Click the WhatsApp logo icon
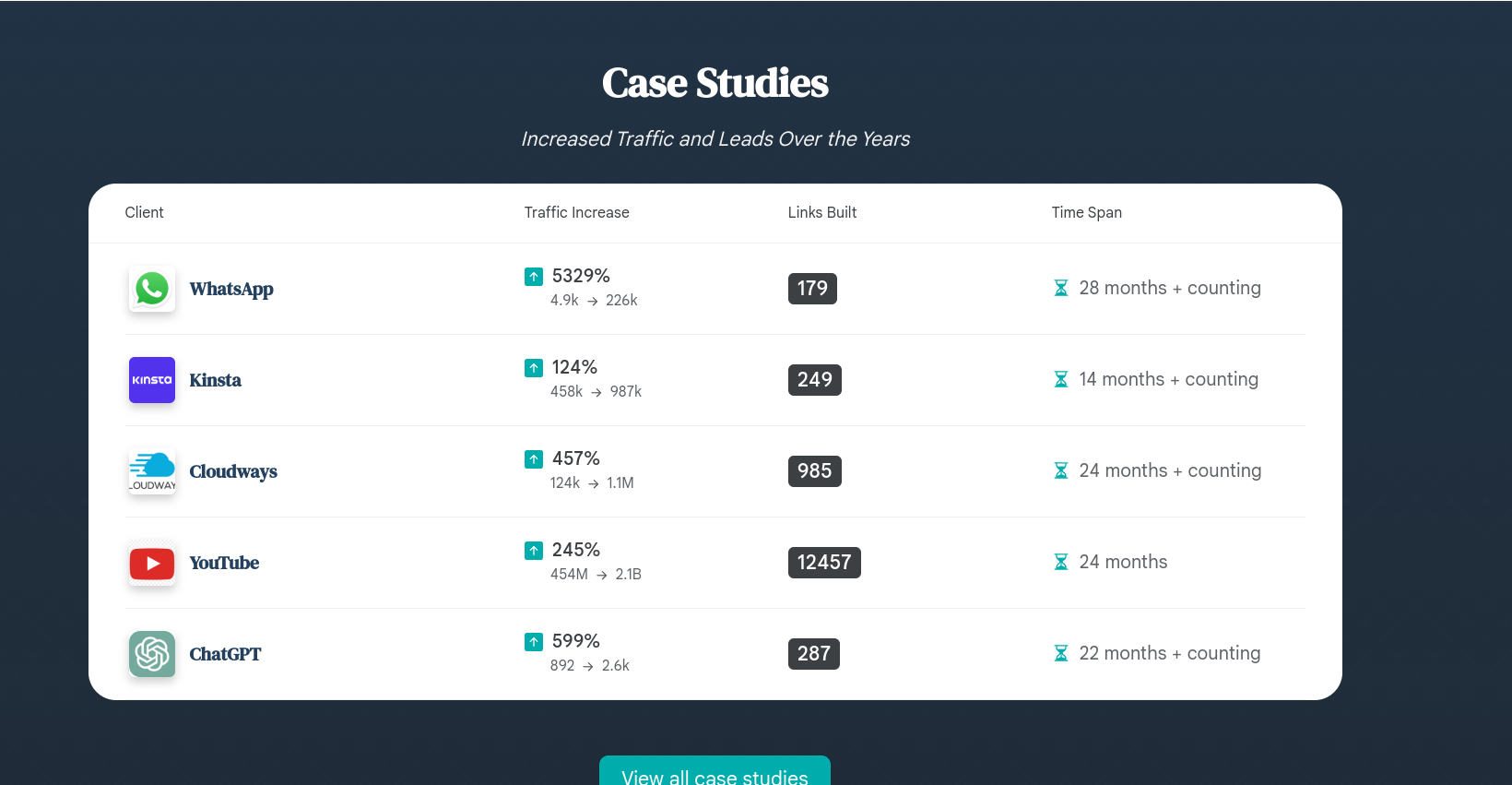 point(152,289)
